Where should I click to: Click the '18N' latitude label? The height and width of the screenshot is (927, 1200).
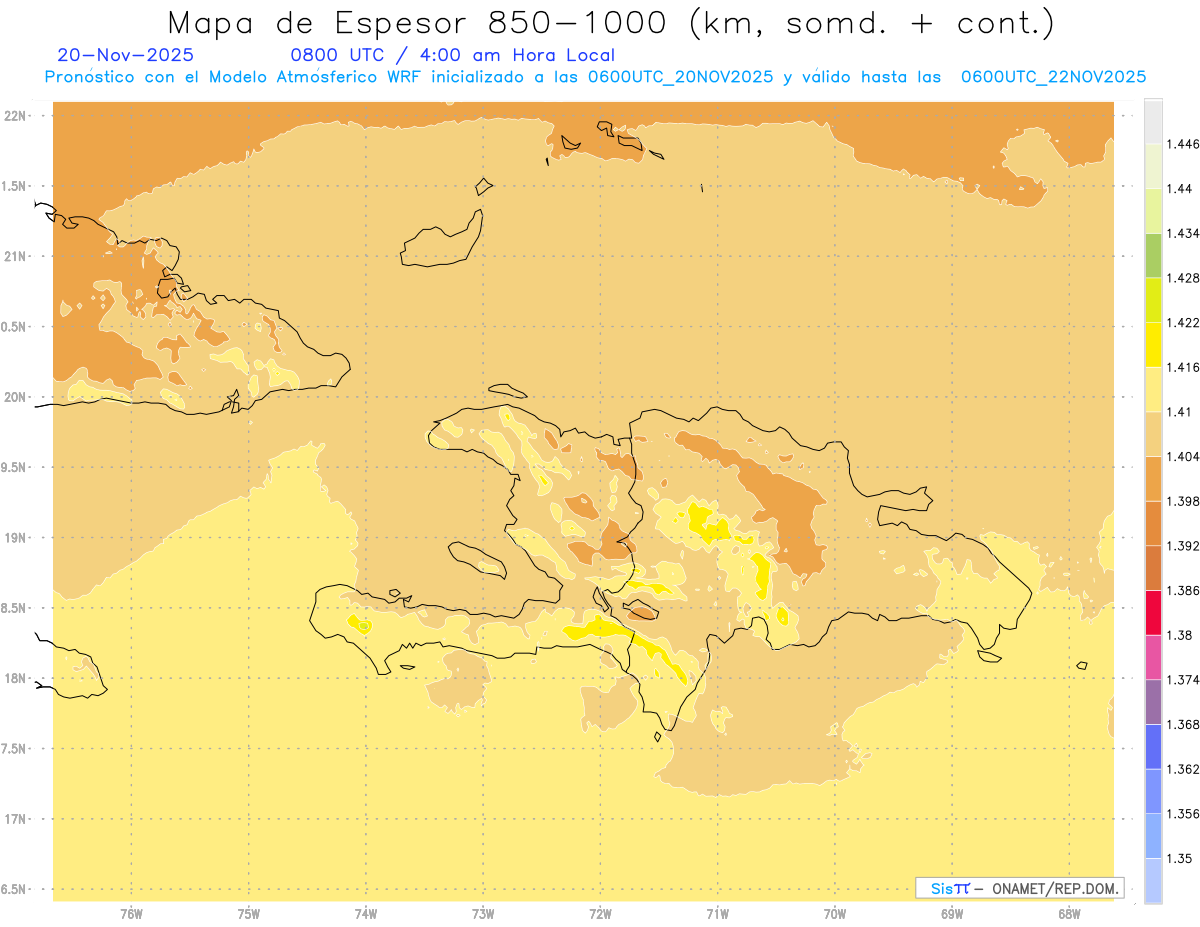pos(14,678)
